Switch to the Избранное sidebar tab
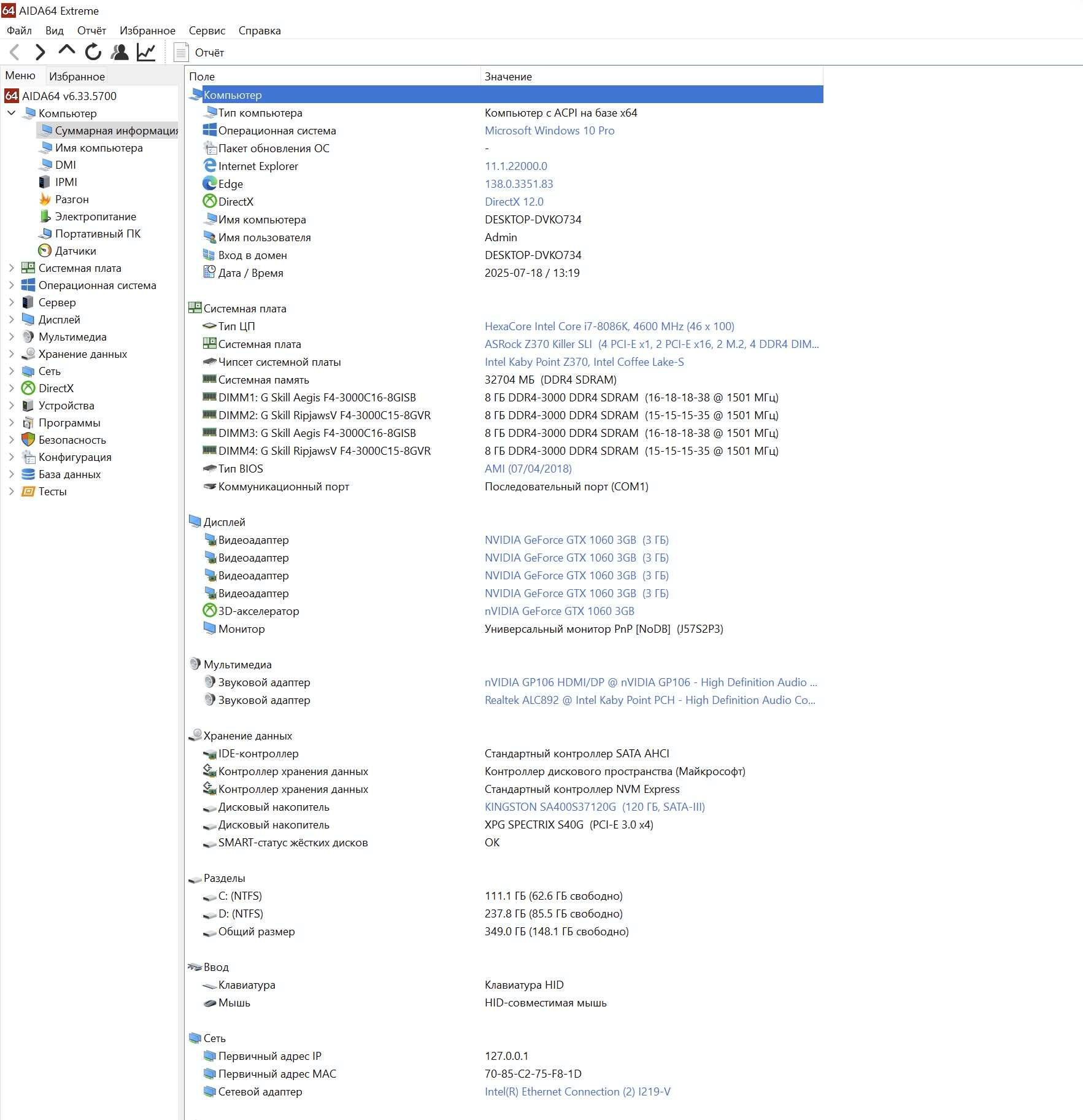Screen dimensions: 1083x1120 tap(77, 76)
